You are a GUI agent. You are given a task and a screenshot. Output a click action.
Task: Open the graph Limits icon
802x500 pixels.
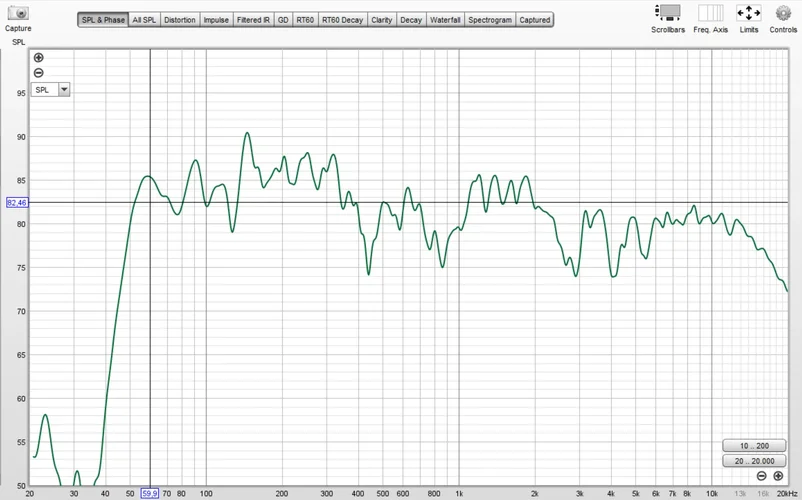[748, 13]
